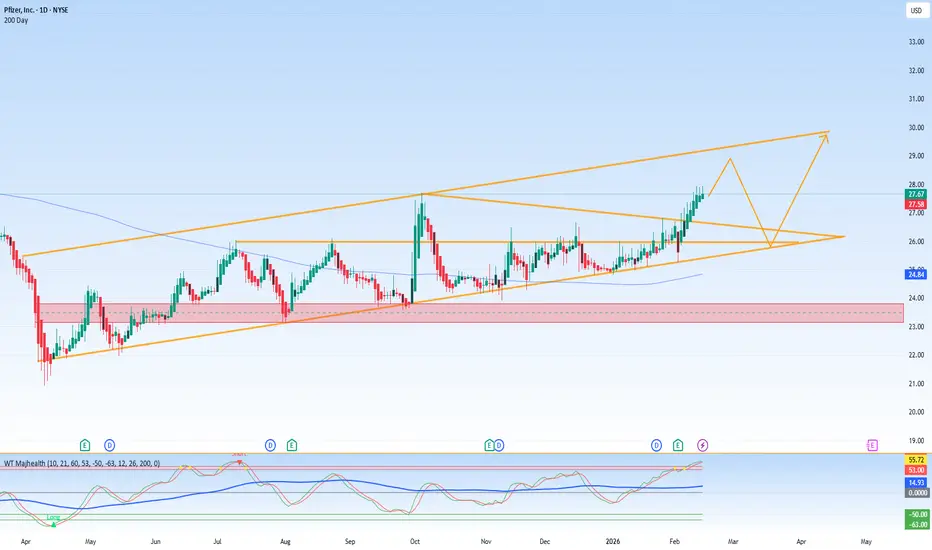932x550 pixels.
Task: Click the upcoming purple earnings marker in May
Action: click(872, 445)
